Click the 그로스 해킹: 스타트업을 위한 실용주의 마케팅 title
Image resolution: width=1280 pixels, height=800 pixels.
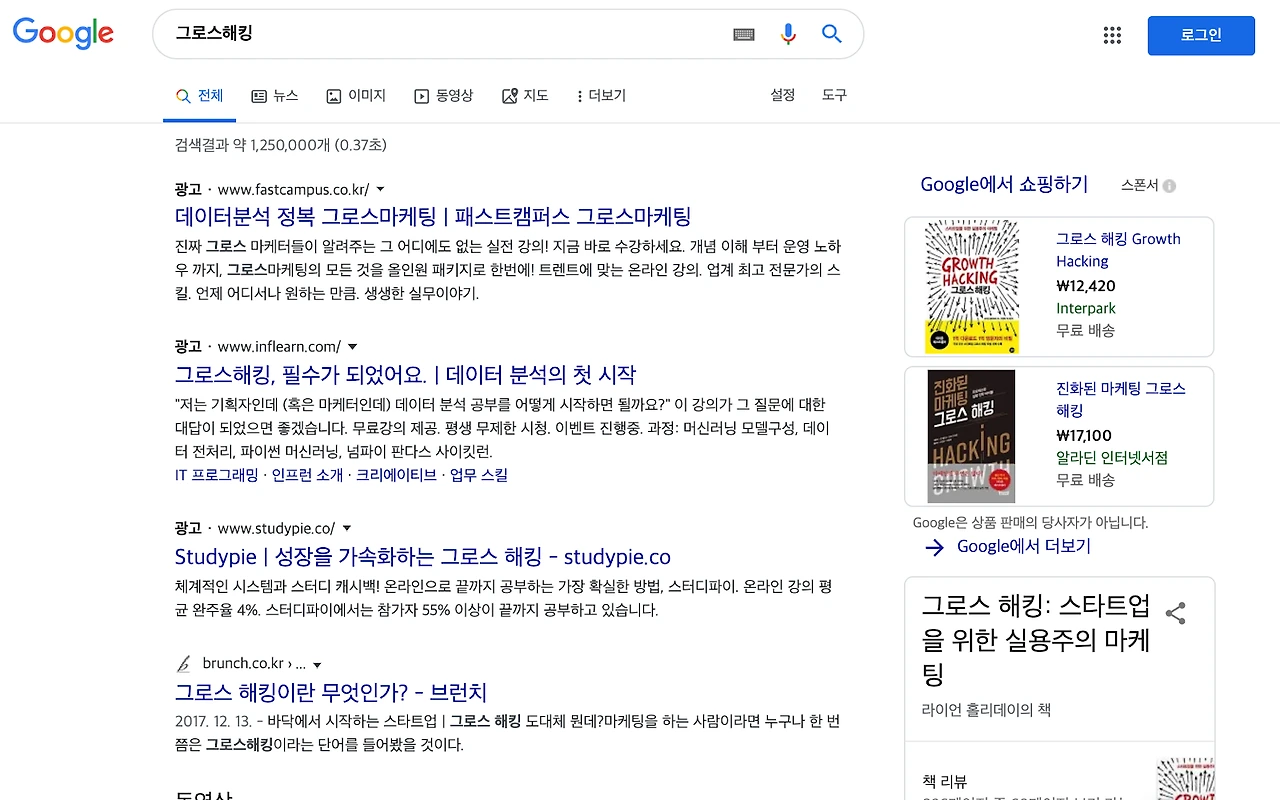point(1036,640)
